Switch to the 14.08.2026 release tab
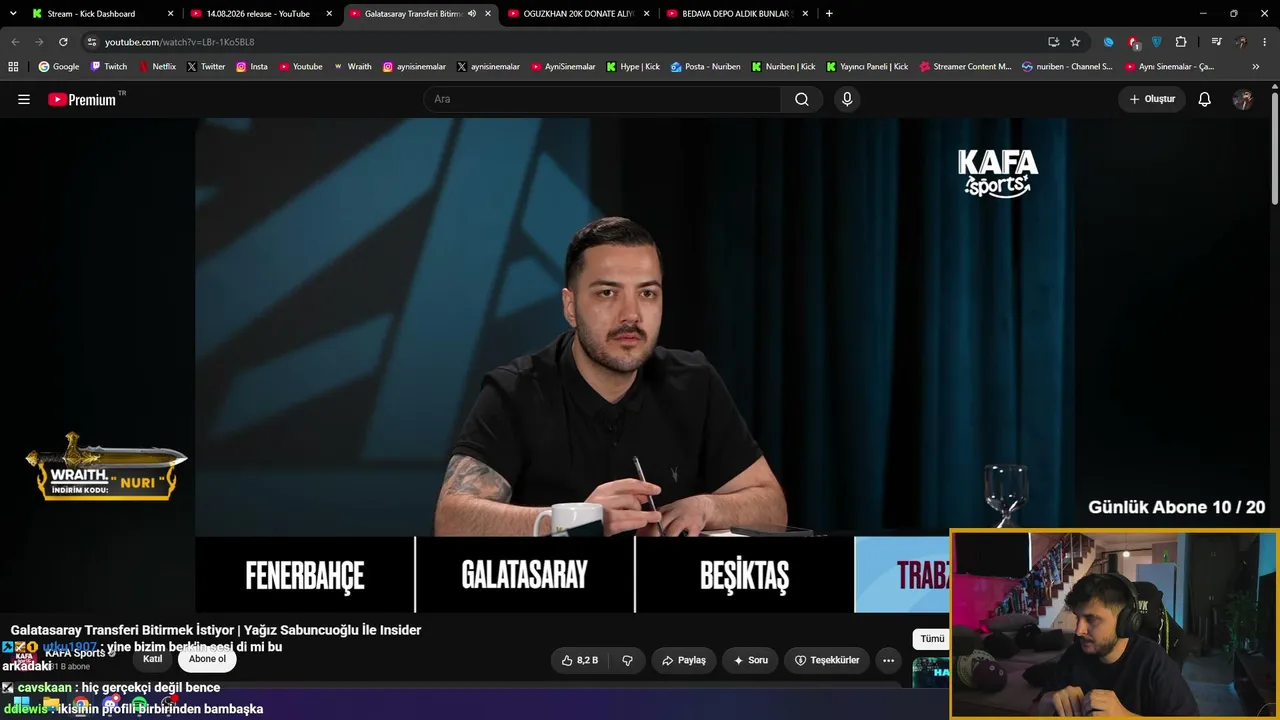The height and width of the screenshot is (720, 1280). pos(258,14)
